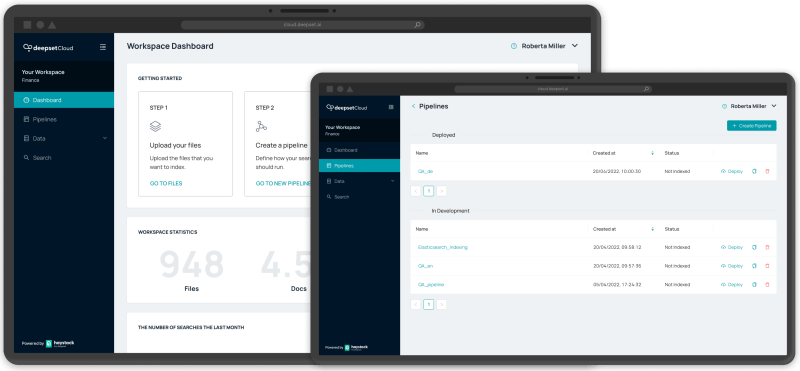
Task: Duplicate the QA_pipeline pipeline with the copy icon
Action: pyautogui.click(x=754, y=285)
